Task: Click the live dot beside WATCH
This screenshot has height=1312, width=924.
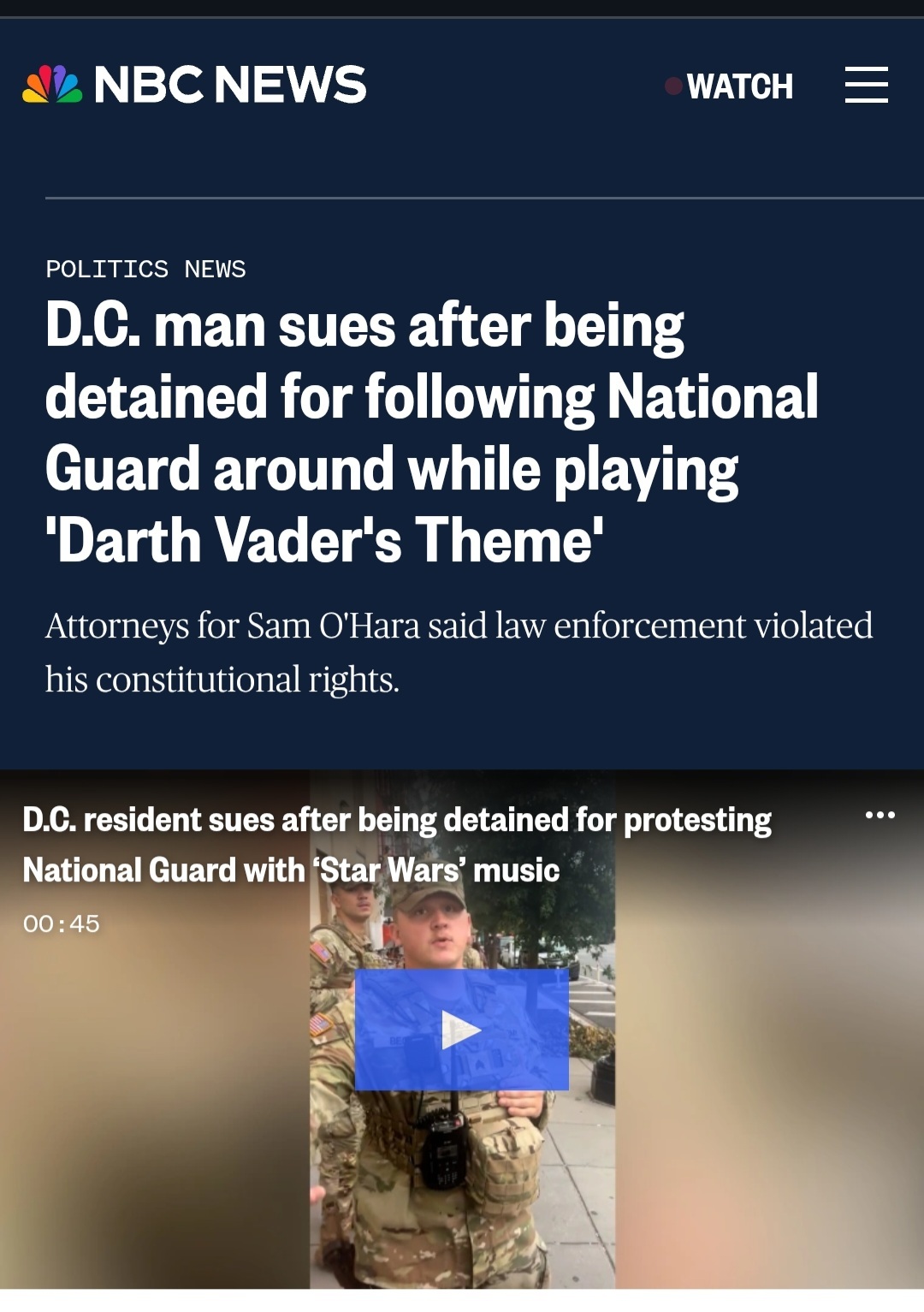Action: coord(673,86)
